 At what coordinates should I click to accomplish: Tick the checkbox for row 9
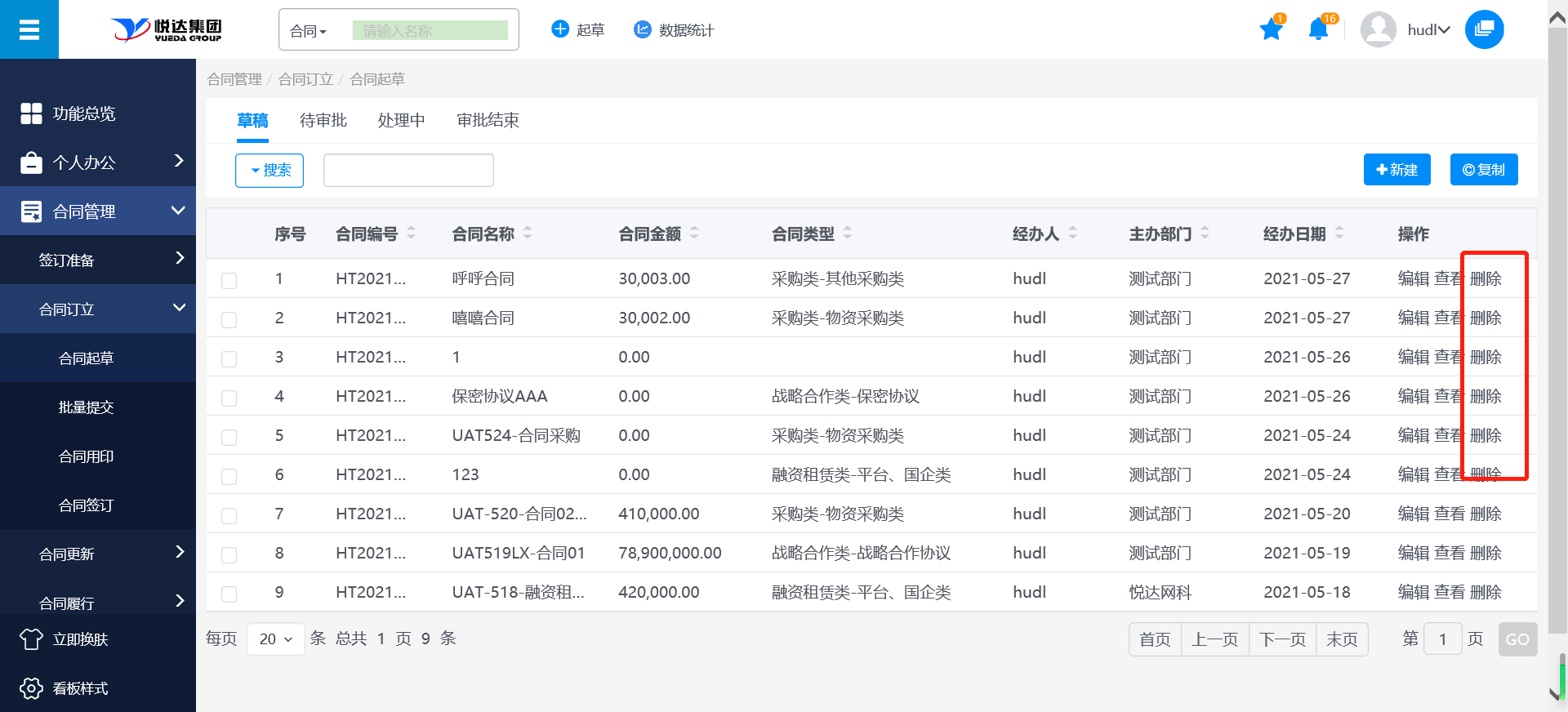coord(229,594)
